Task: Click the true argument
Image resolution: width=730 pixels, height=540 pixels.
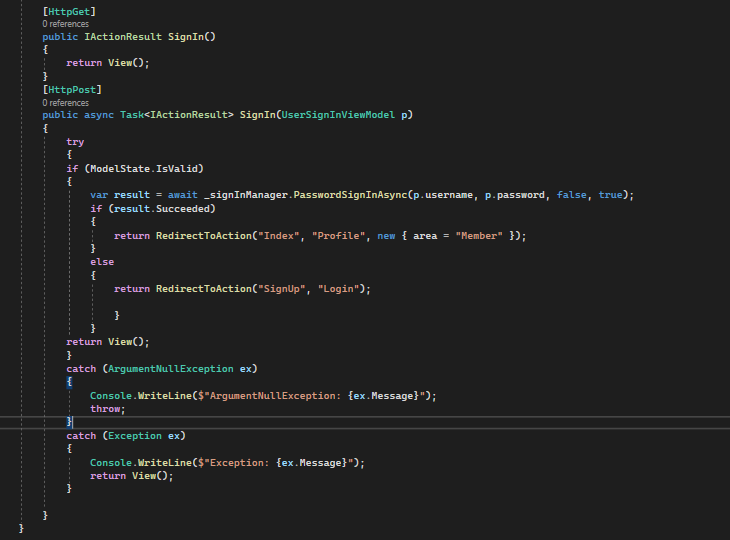Action: [610, 195]
